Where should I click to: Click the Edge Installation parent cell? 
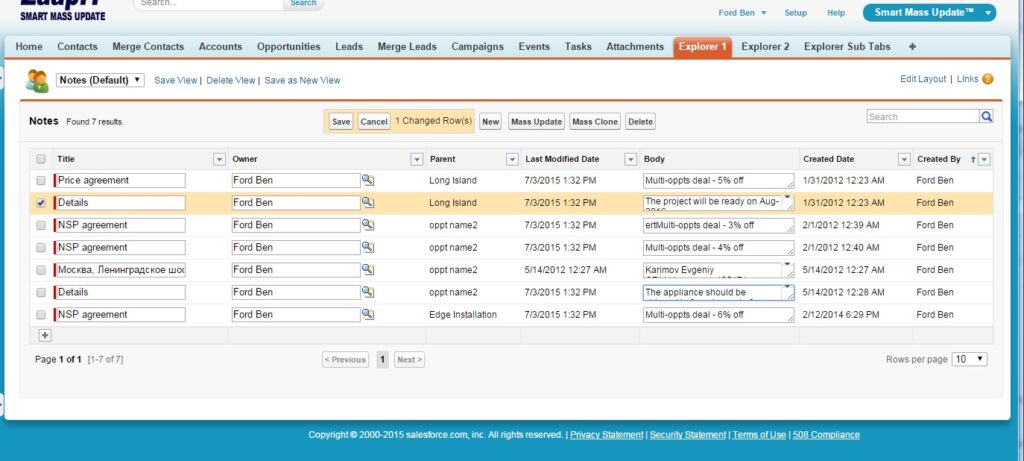[x=463, y=315]
